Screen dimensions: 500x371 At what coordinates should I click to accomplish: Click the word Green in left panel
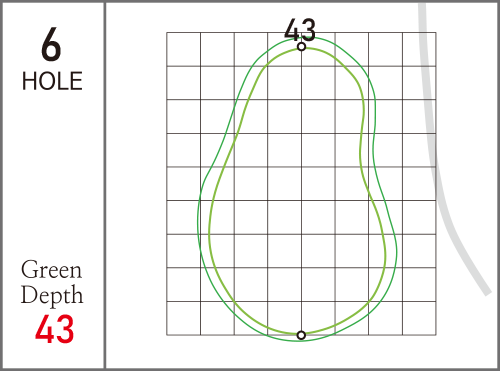tap(51, 270)
